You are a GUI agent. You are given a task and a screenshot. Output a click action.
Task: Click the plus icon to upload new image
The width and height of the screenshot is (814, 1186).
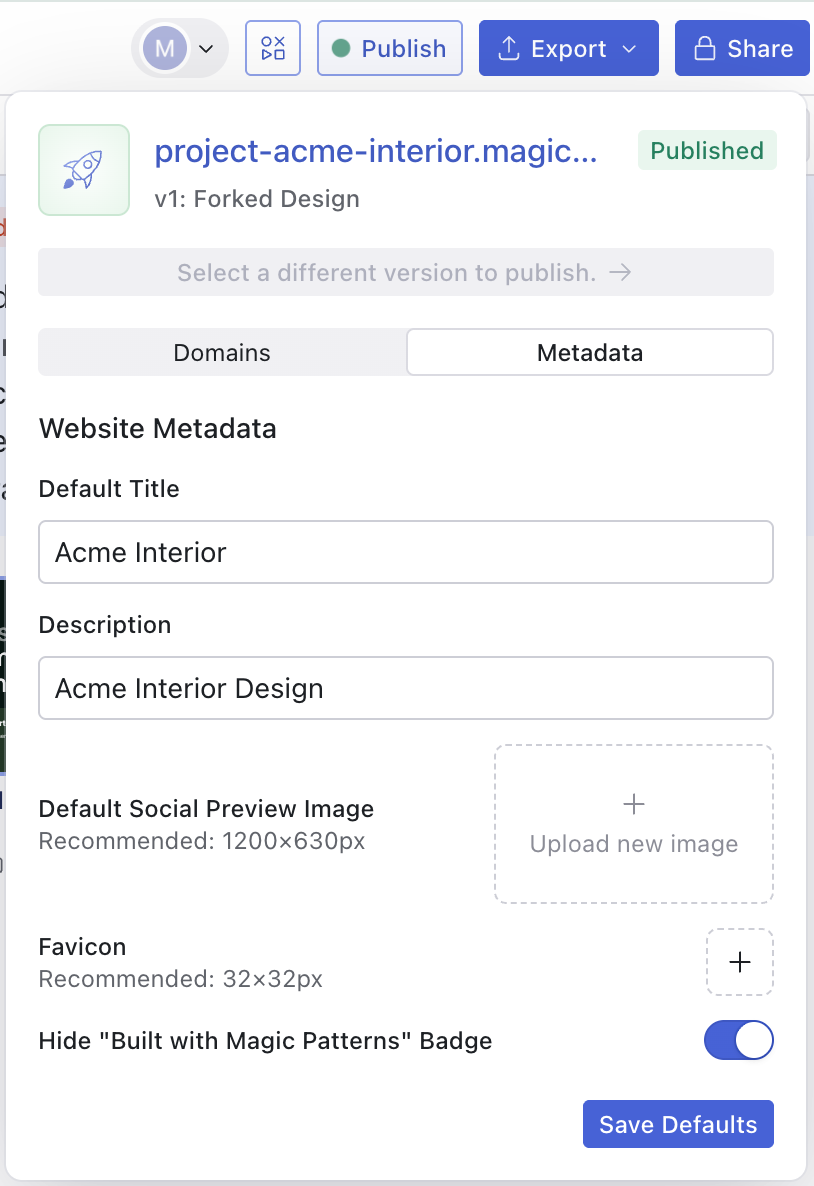[x=633, y=803]
